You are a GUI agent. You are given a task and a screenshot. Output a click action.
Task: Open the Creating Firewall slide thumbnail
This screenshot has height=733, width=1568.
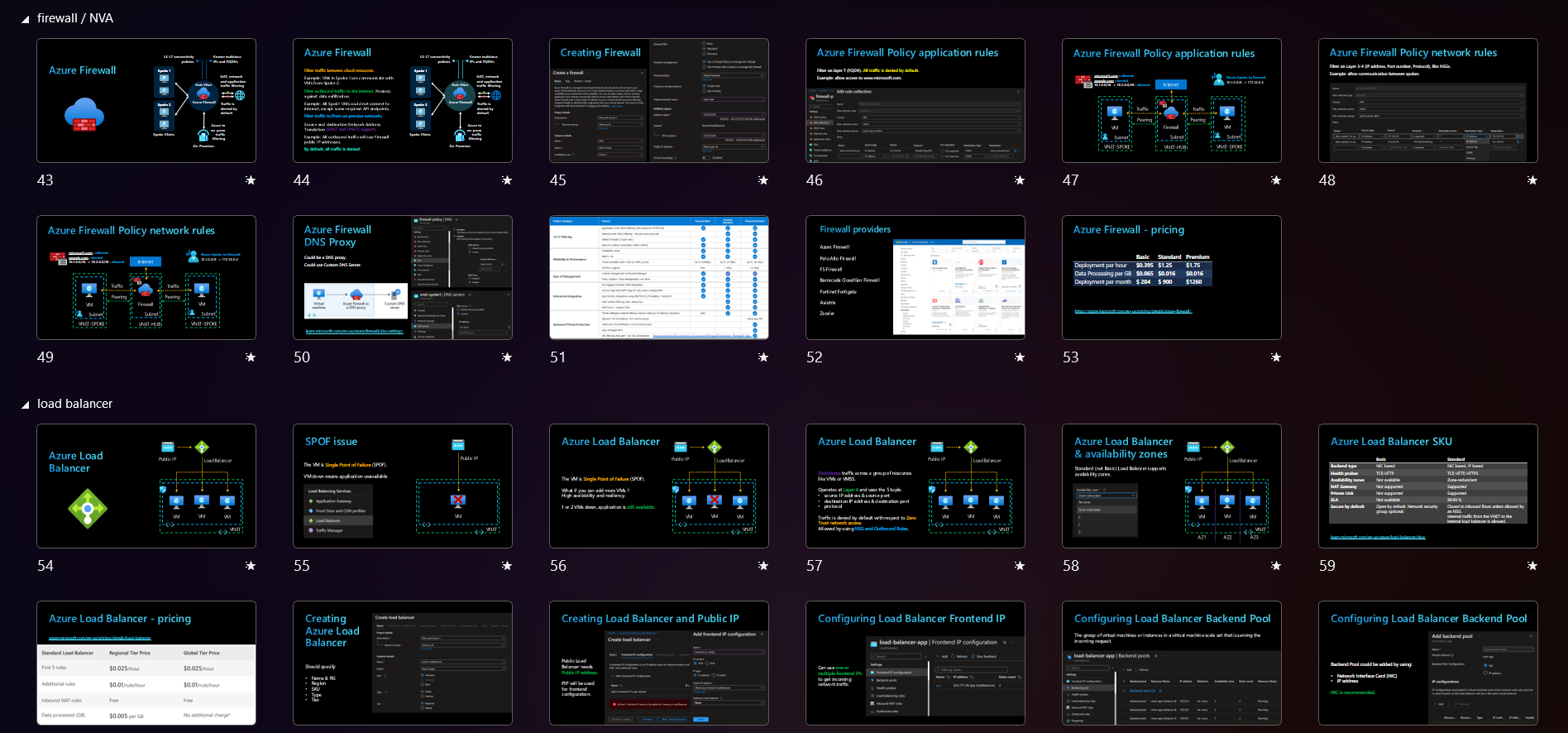[659, 100]
